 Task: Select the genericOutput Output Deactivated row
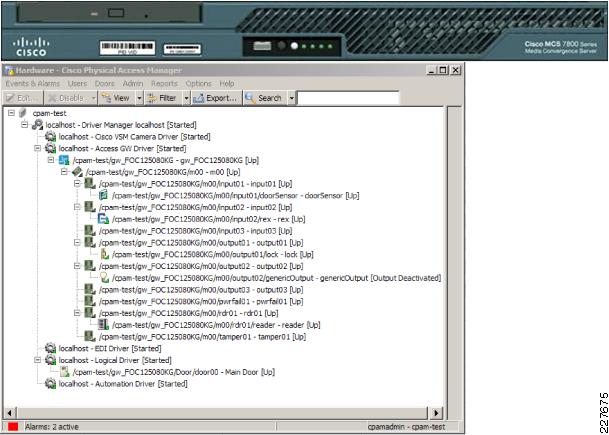(277, 278)
